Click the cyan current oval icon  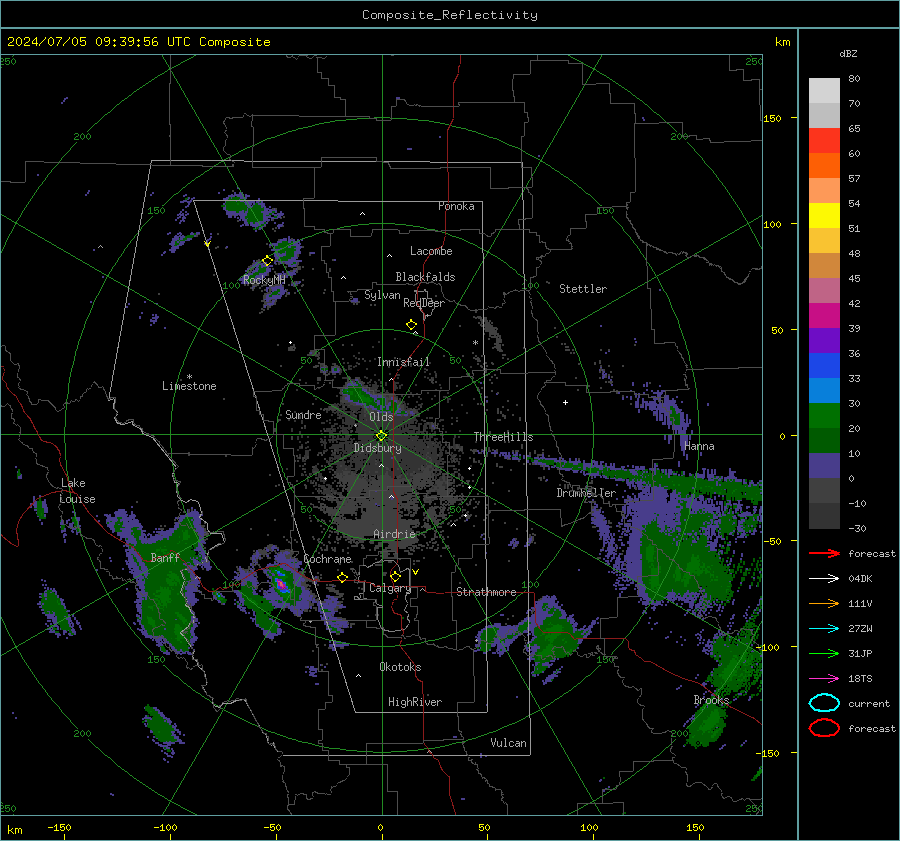pos(824,703)
